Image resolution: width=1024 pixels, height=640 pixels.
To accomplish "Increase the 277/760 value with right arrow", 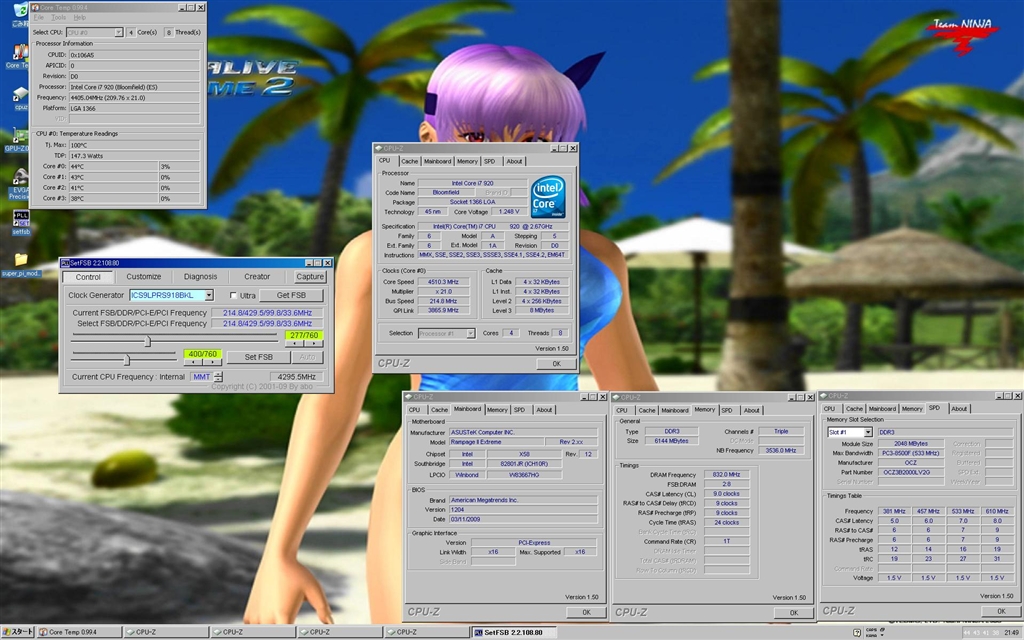I will click(313, 343).
